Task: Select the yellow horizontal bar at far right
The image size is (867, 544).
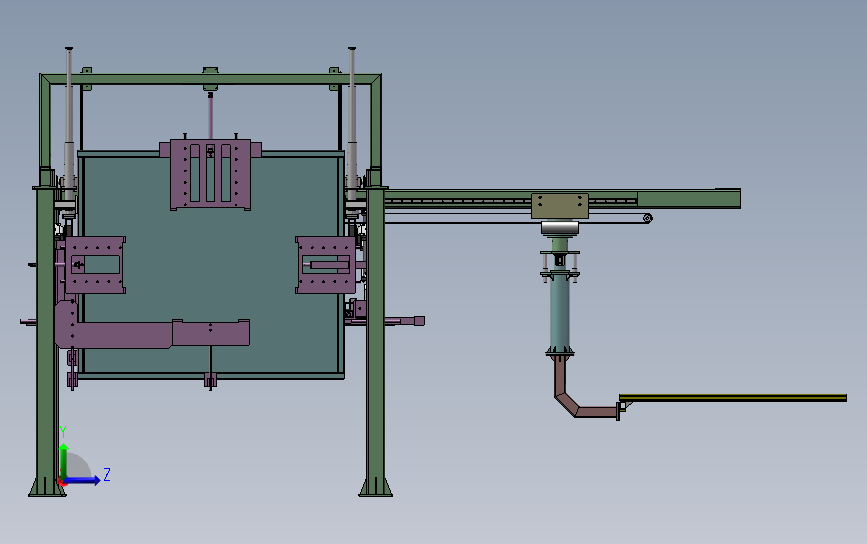Action: coord(733,397)
